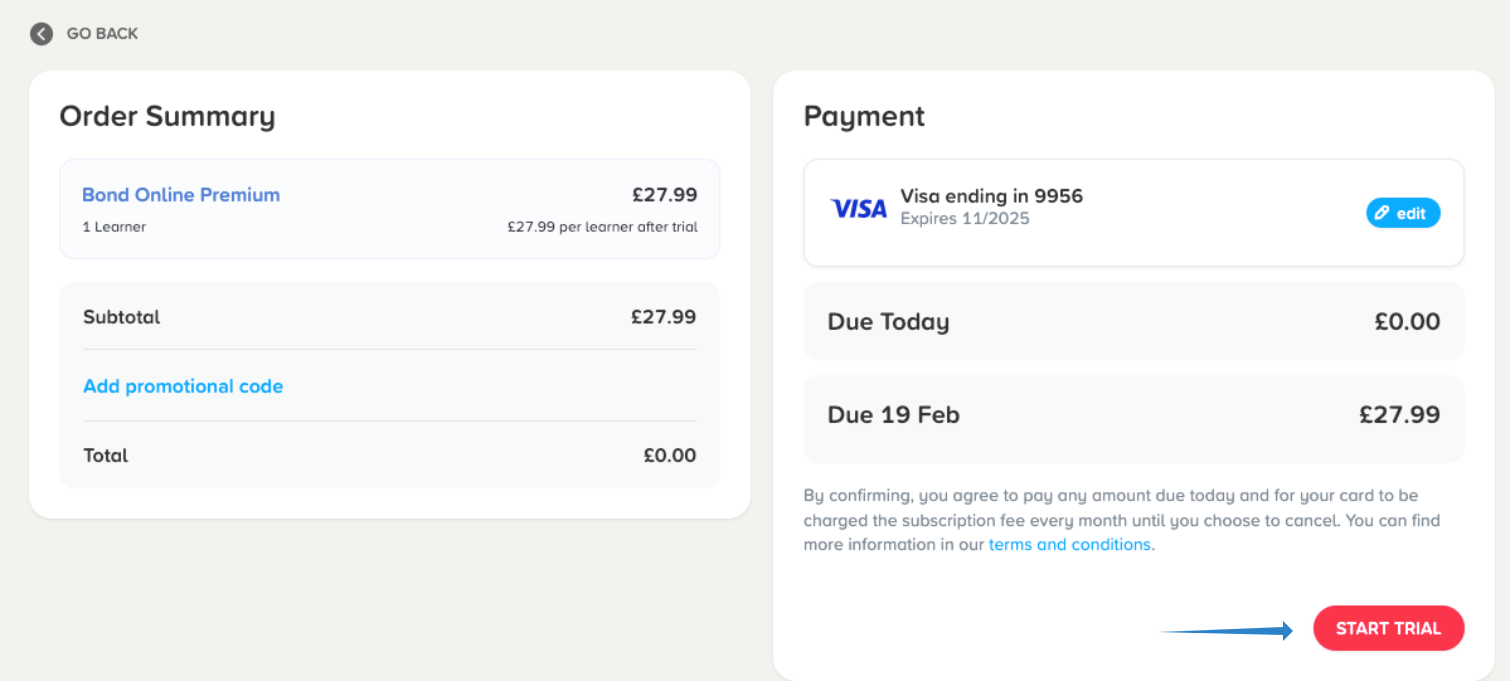The image size is (1510, 681).
Task: Click the Visa card logo
Action: tap(858, 208)
